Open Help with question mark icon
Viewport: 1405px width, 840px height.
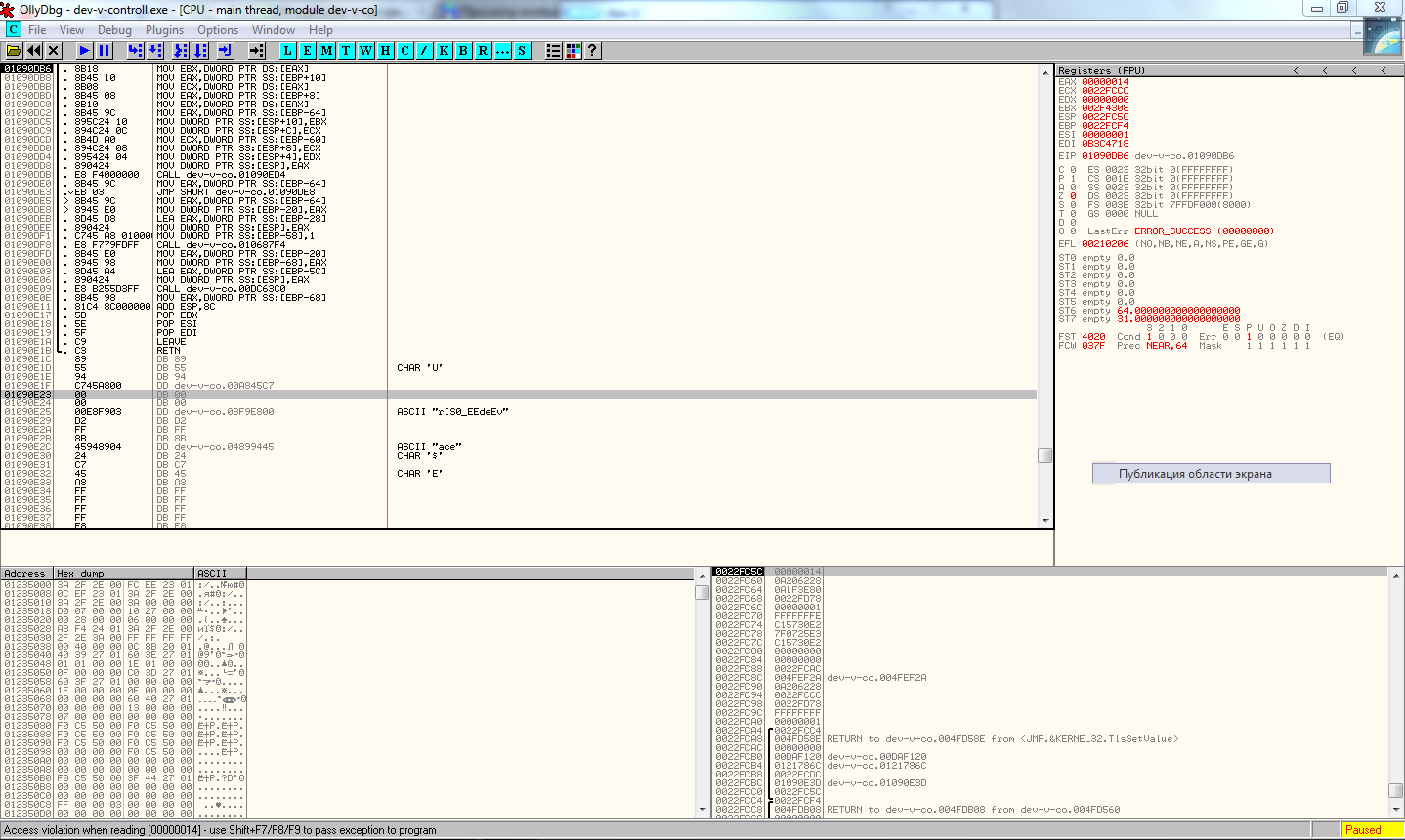pyautogui.click(x=592, y=50)
